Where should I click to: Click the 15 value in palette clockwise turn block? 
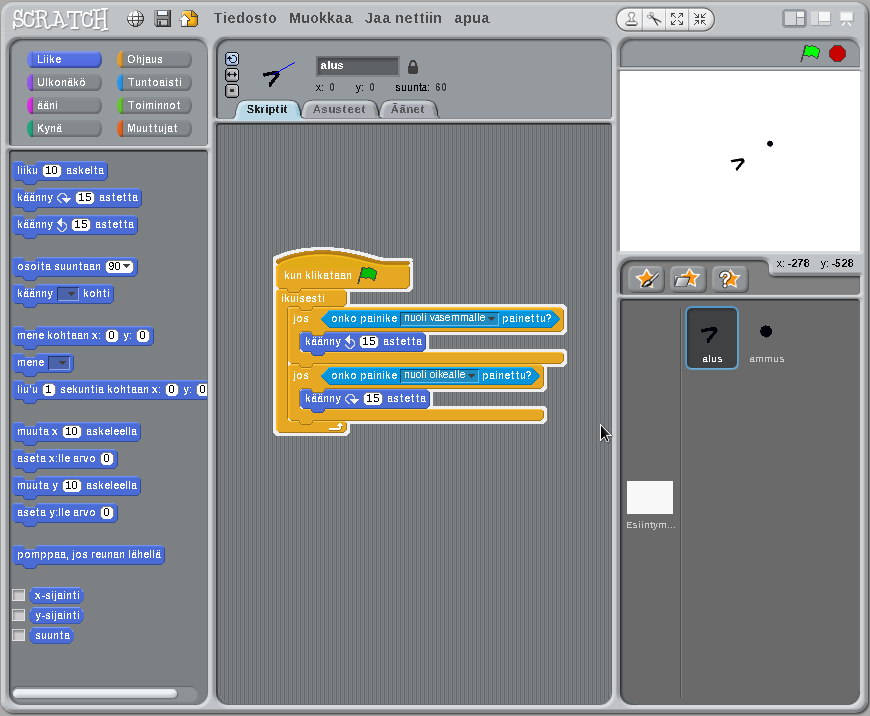point(85,198)
